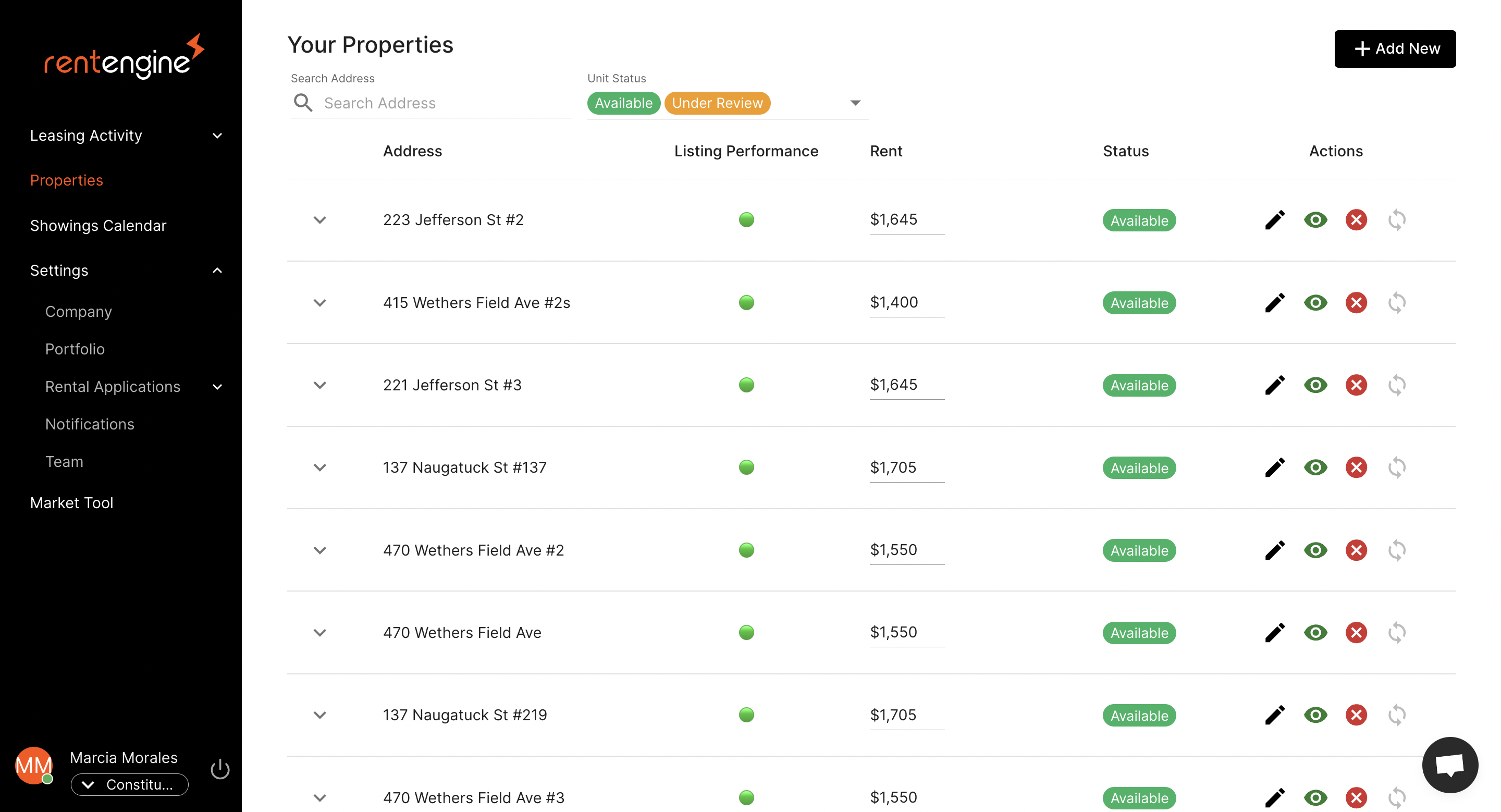Click the $1,645 rent field for 223 Jefferson

click(x=907, y=220)
